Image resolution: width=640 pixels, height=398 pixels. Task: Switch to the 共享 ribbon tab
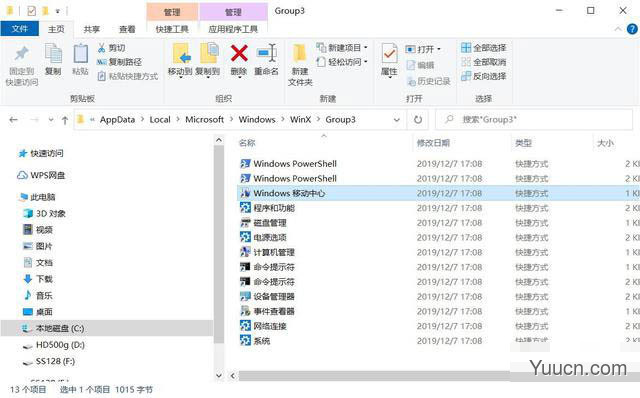(x=91, y=29)
